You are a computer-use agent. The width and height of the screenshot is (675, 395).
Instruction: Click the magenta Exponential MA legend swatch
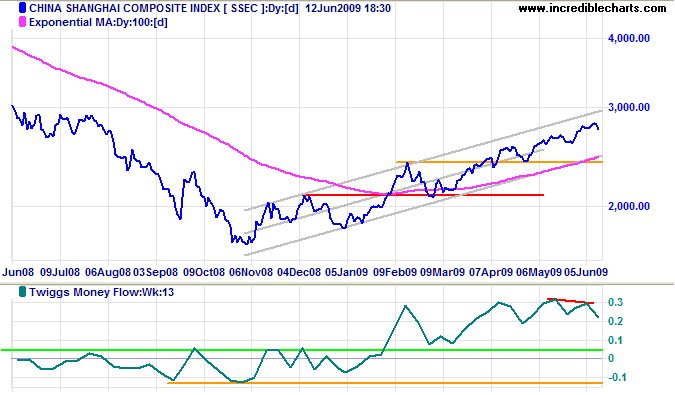(22, 22)
